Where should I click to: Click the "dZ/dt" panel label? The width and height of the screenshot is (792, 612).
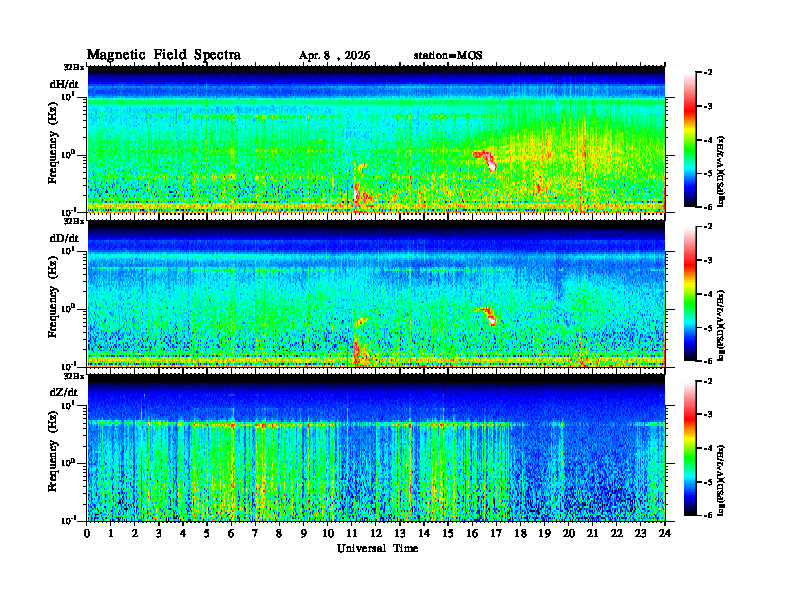click(x=64, y=392)
